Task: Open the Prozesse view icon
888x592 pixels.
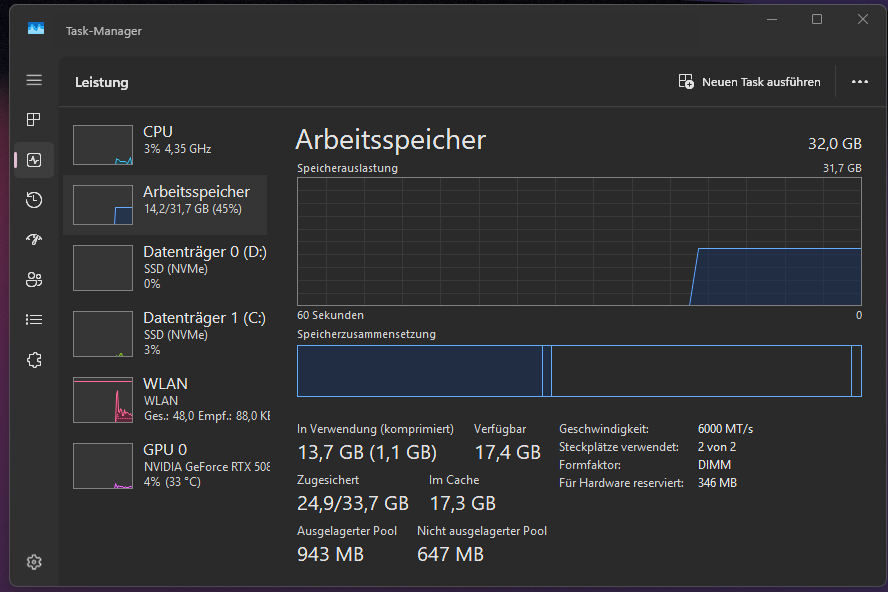Action: tap(34, 120)
